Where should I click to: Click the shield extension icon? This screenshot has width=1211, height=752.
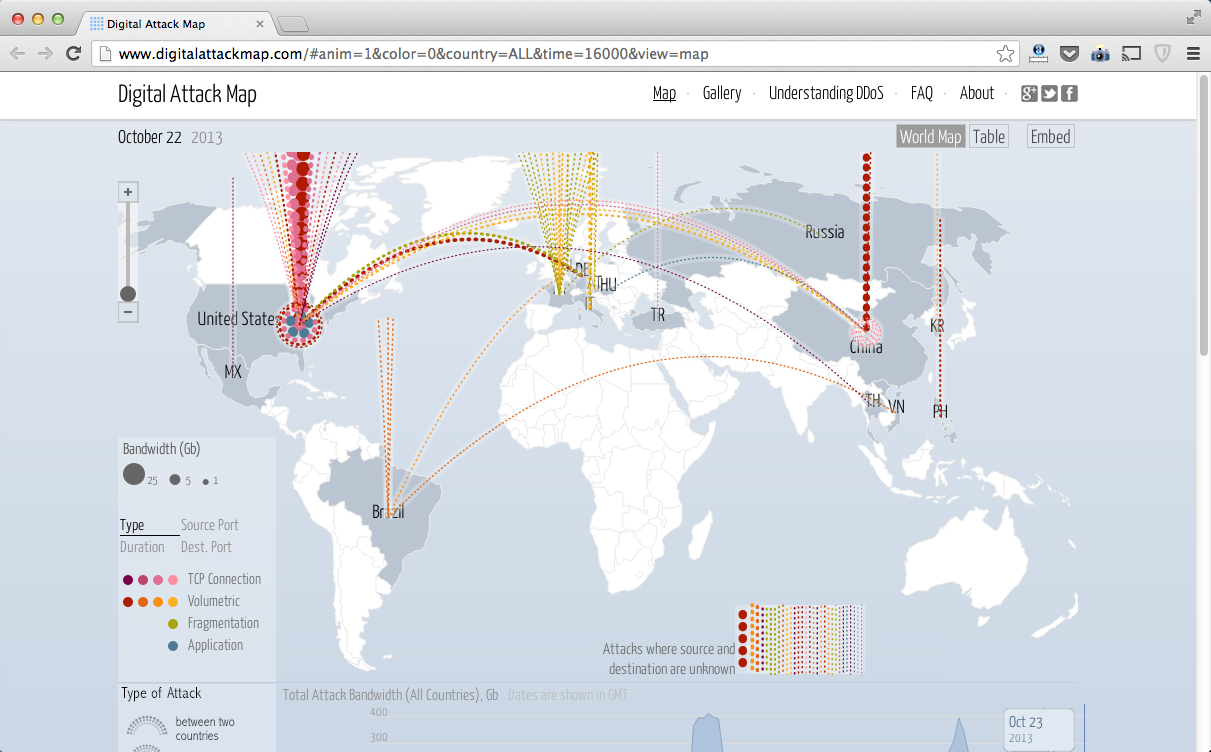tap(1162, 54)
